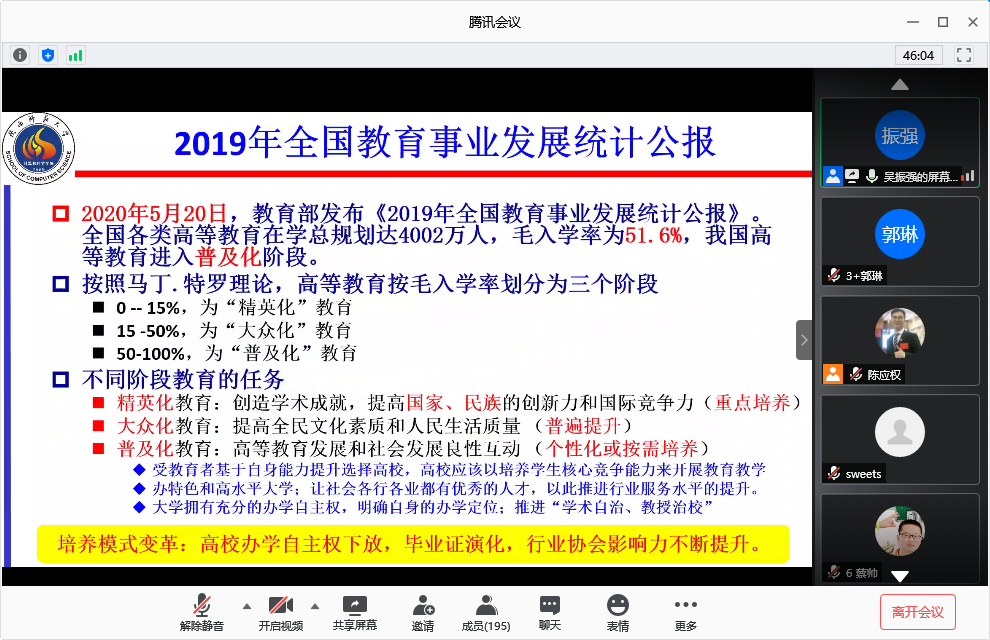990x640 pixels.
Task: Open the 邀请 invite icon
Action: pyautogui.click(x=422, y=612)
